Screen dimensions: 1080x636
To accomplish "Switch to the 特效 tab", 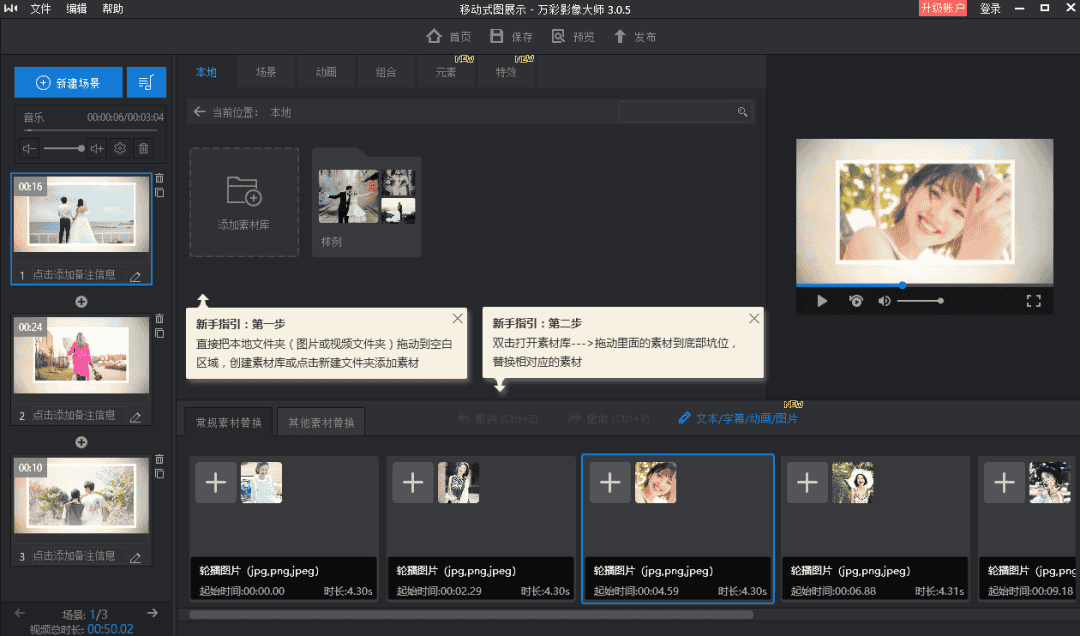I will coord(506,72).
